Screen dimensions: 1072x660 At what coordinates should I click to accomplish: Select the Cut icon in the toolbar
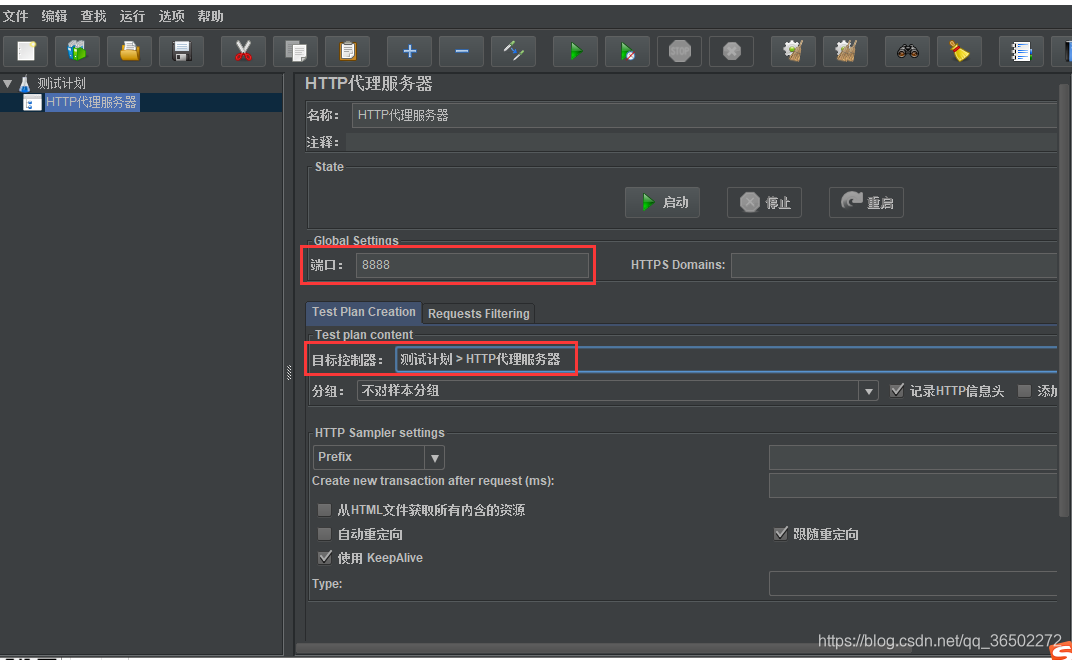(x=244, y=51)
